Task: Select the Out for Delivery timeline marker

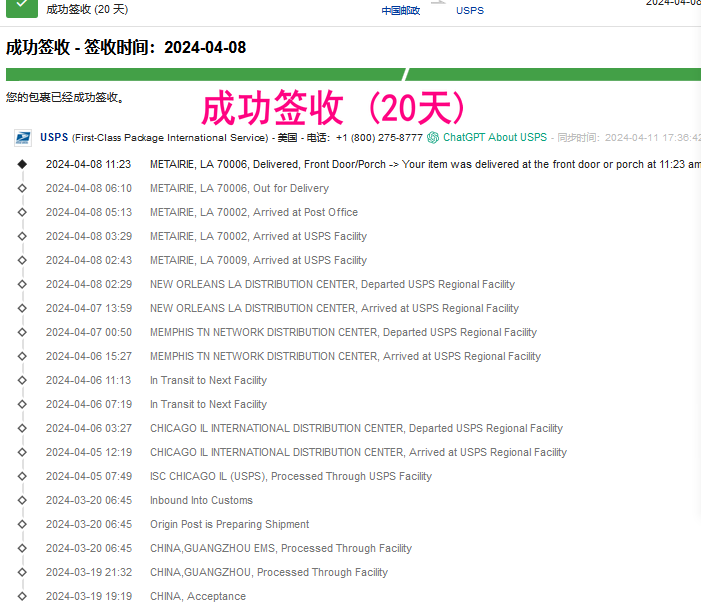Action: (22, 188)
